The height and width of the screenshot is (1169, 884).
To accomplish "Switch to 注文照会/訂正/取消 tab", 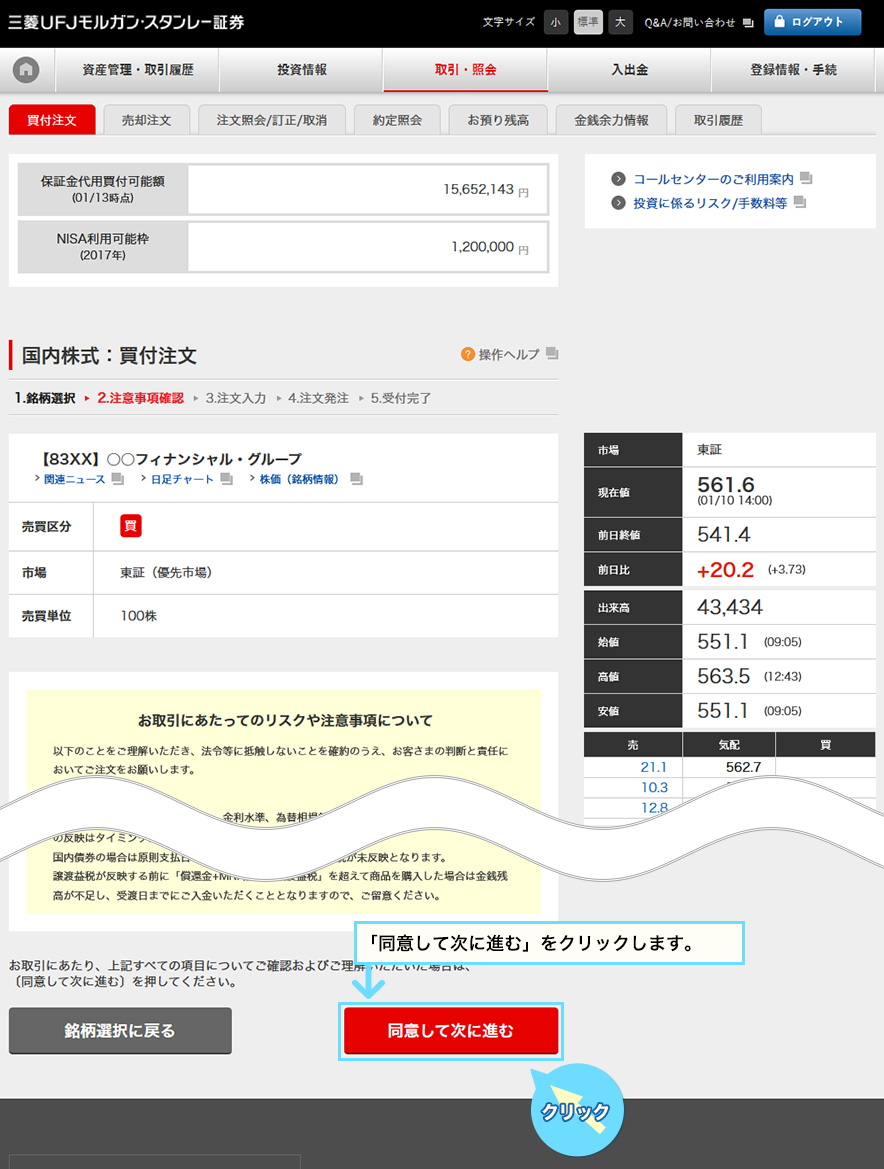I will pos(272,120).
